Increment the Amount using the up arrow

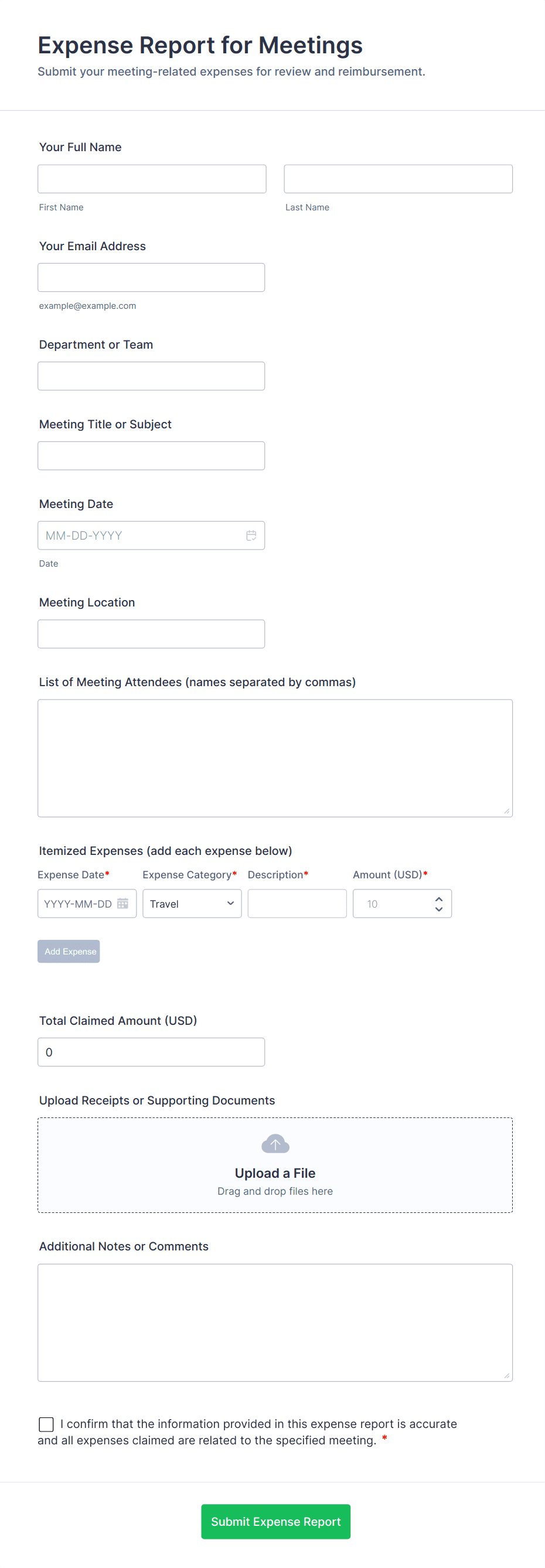(x=439, y=898)
